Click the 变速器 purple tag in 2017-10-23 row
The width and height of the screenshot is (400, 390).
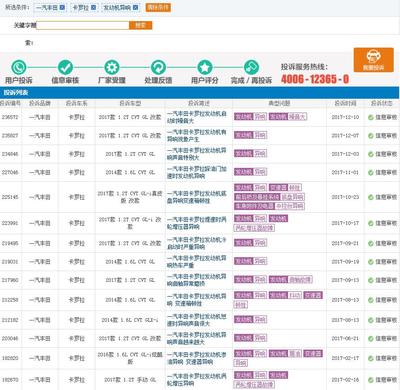(x=278, y=187)
